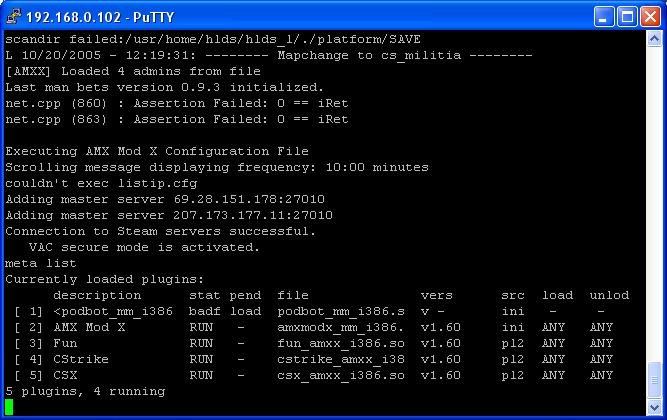Click 'csx_amxx_i386.so' file name
Image resolution: width=667 pixels, height=420 pixels.
[341, 375]
